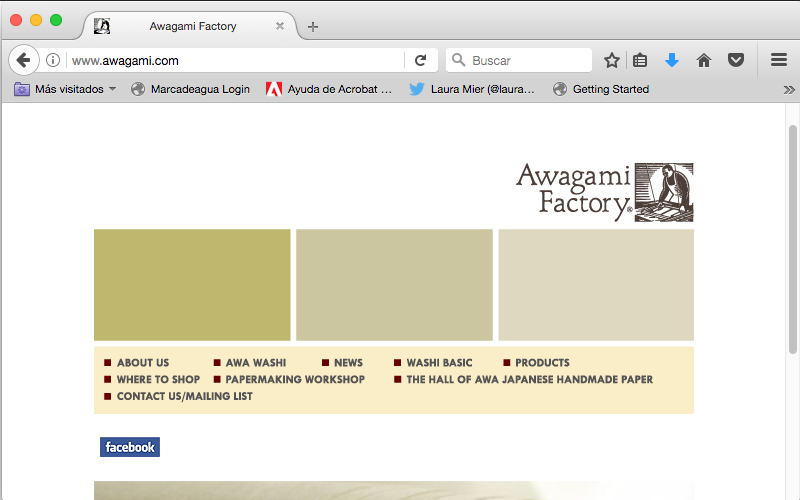Viewport: 800px width, 500px height.
Task: Bookmark this page with the star icon
Action: coord(612,60)
